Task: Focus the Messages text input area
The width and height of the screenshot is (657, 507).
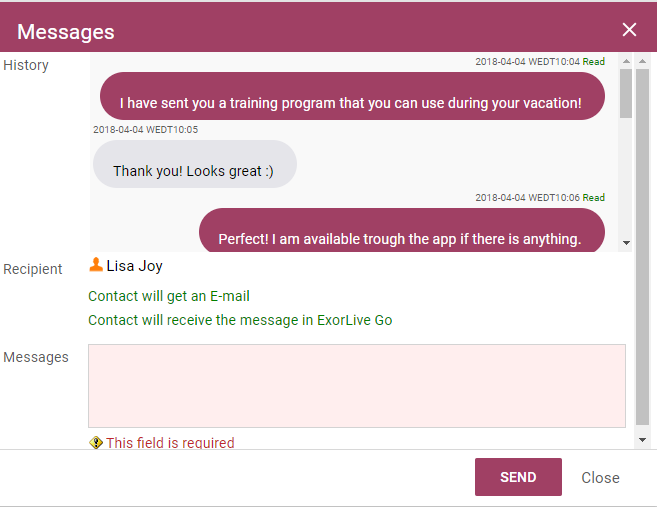Action: pyautogui.click(x=357, y=386)
